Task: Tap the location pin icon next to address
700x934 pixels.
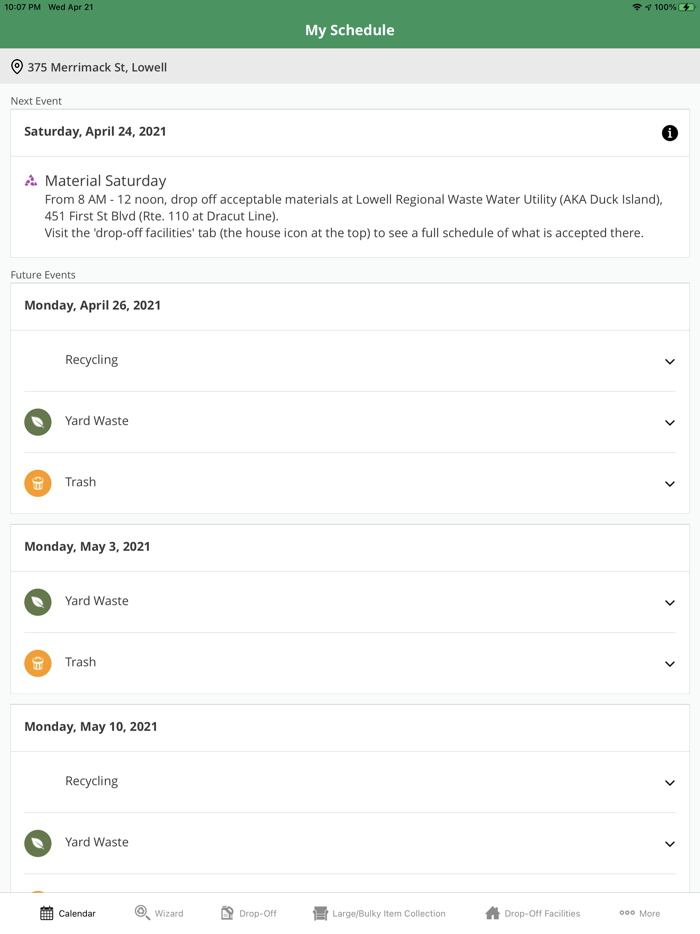Action: pyautogui.click(x=17, y=67)
